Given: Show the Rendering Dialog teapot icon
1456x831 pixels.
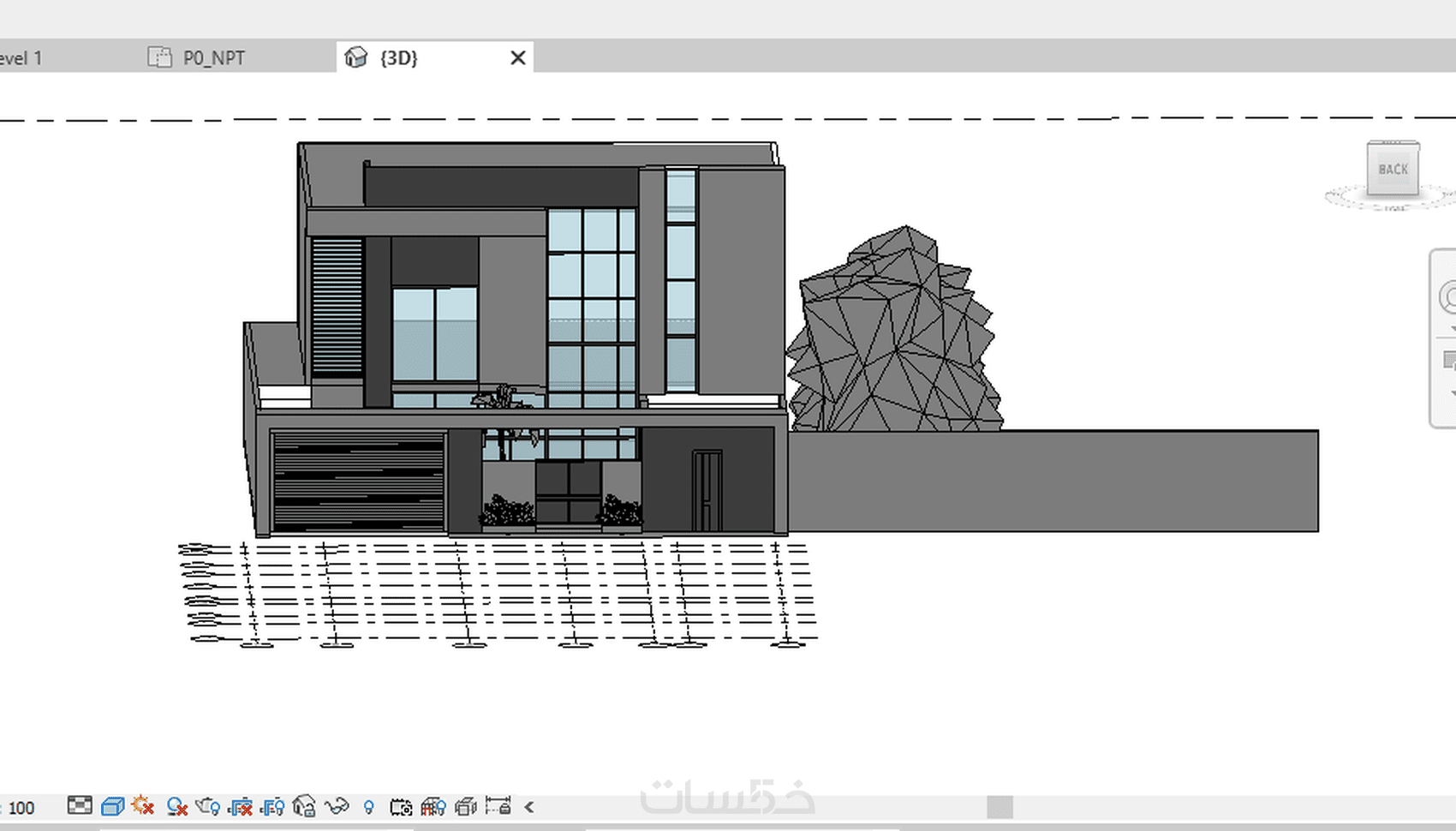Looking at the screenshot, I should click(x=208, y=806).
